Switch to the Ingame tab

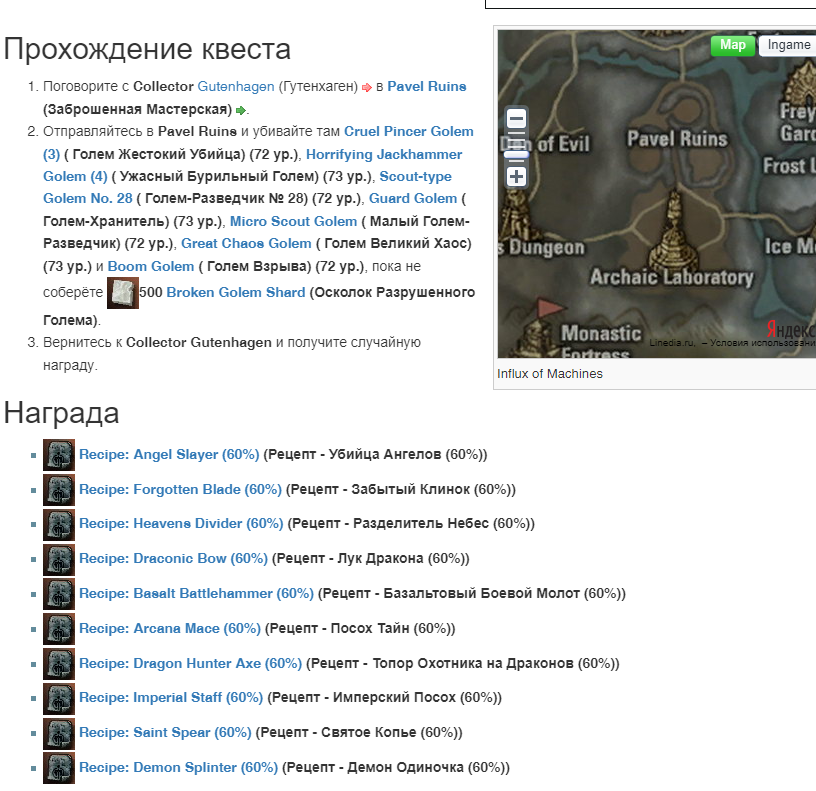point(788,45)
